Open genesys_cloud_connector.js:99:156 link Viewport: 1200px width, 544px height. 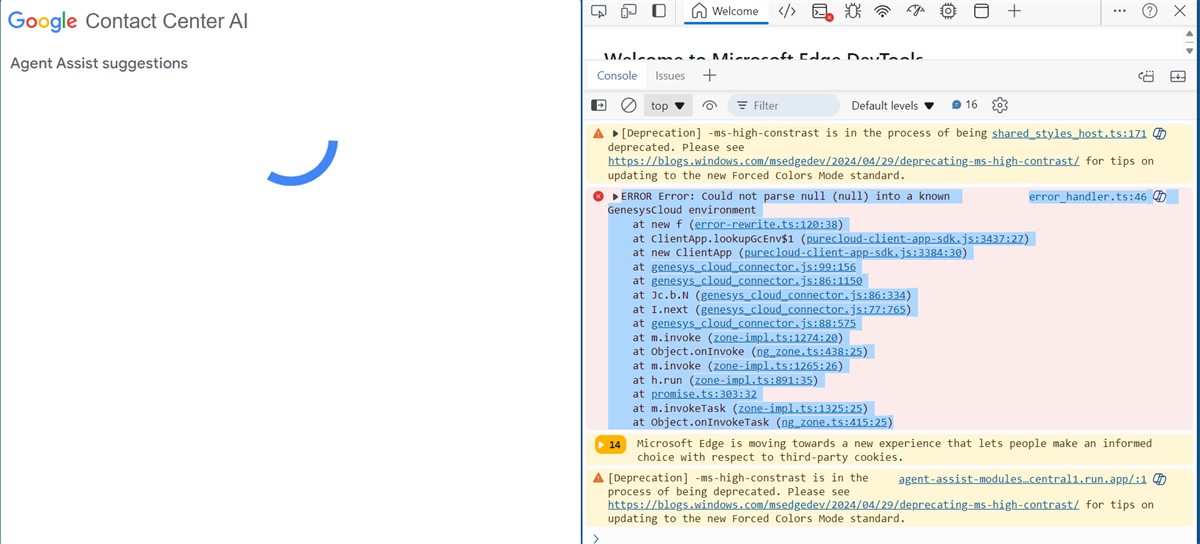[x=753, y=267]
